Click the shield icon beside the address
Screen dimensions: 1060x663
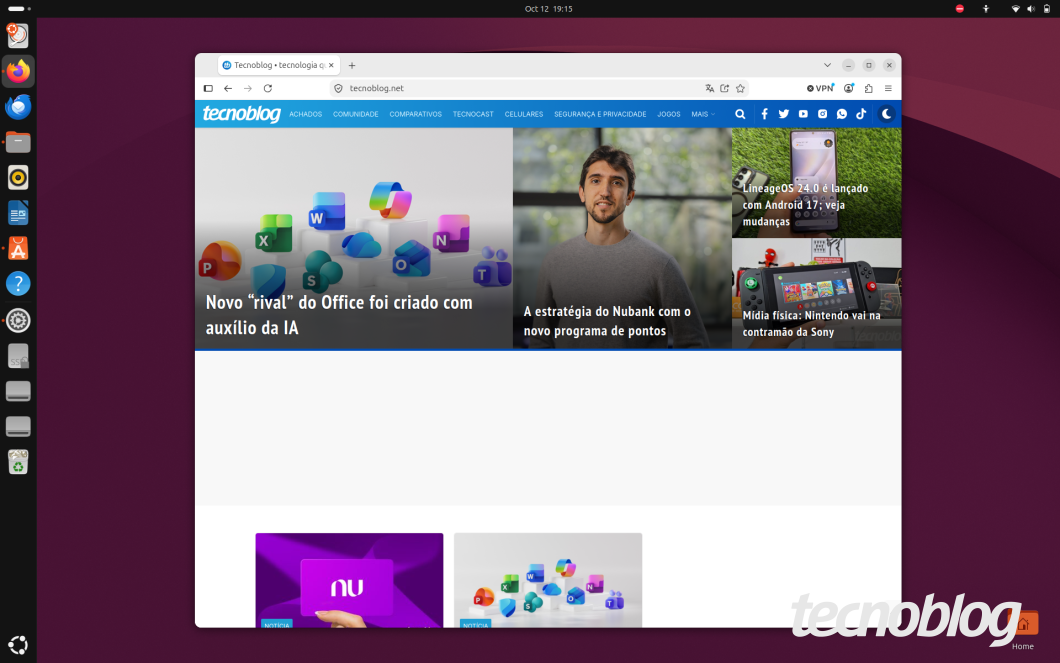pos(339,89)
